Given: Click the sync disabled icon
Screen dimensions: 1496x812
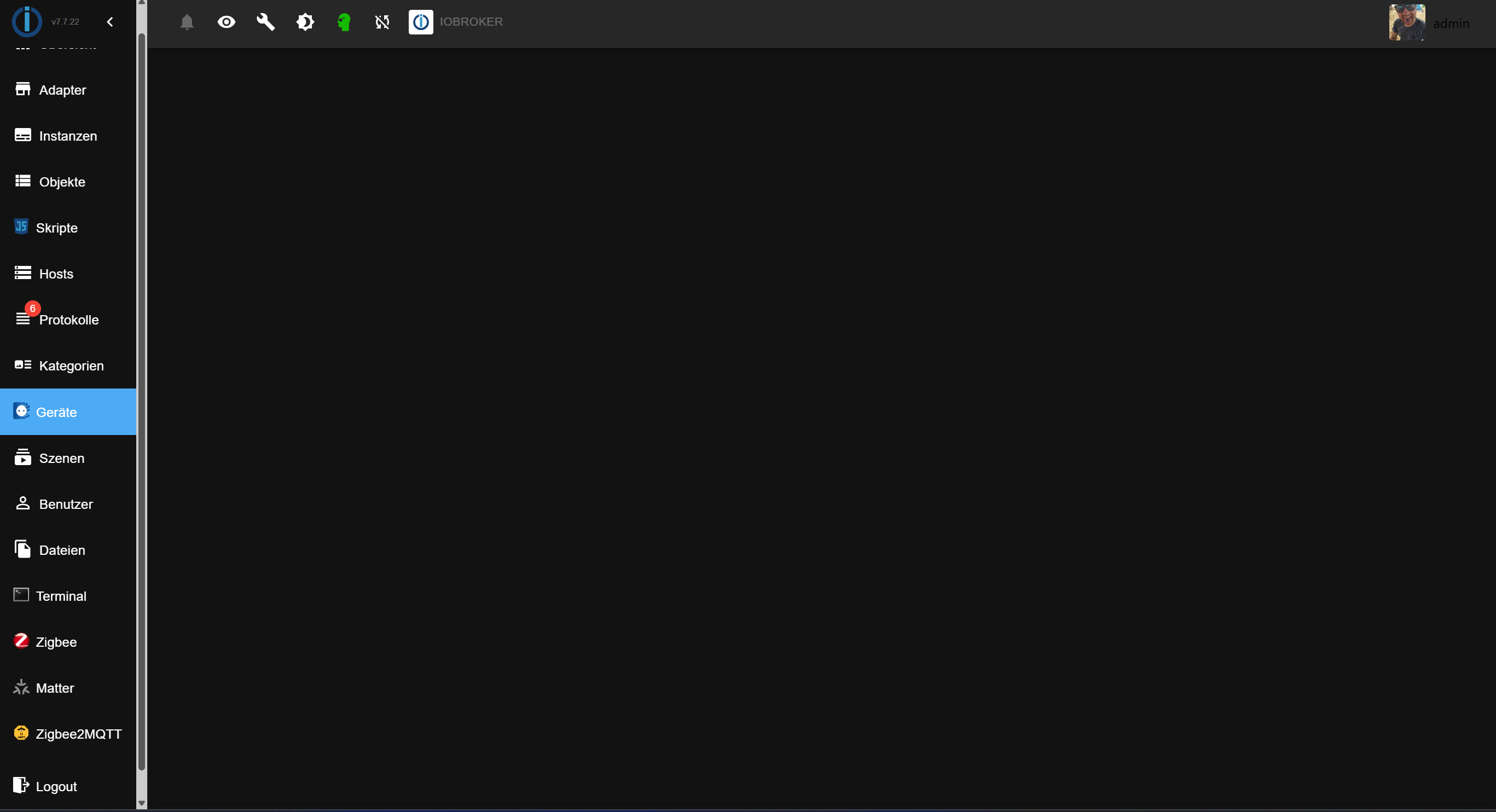Looking at the screenshot, I should click(382, 22).
